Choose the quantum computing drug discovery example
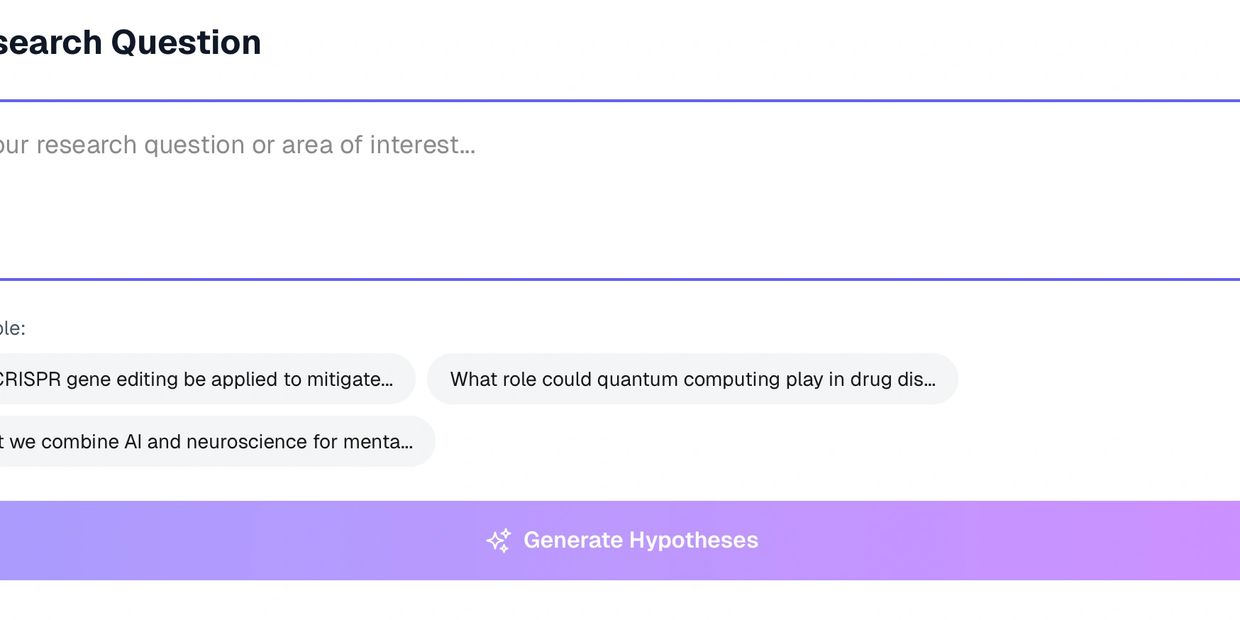Screen dimensions: 1240x620 pos(692,379)
